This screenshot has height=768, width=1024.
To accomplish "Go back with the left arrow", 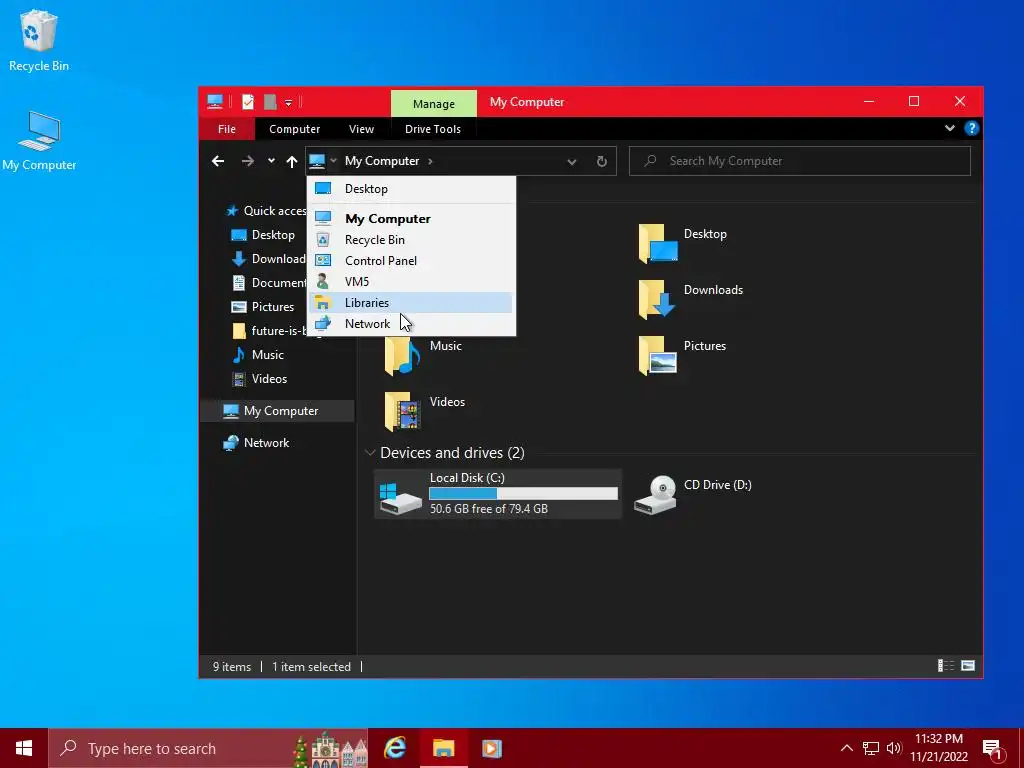I will tap(218, 161).
